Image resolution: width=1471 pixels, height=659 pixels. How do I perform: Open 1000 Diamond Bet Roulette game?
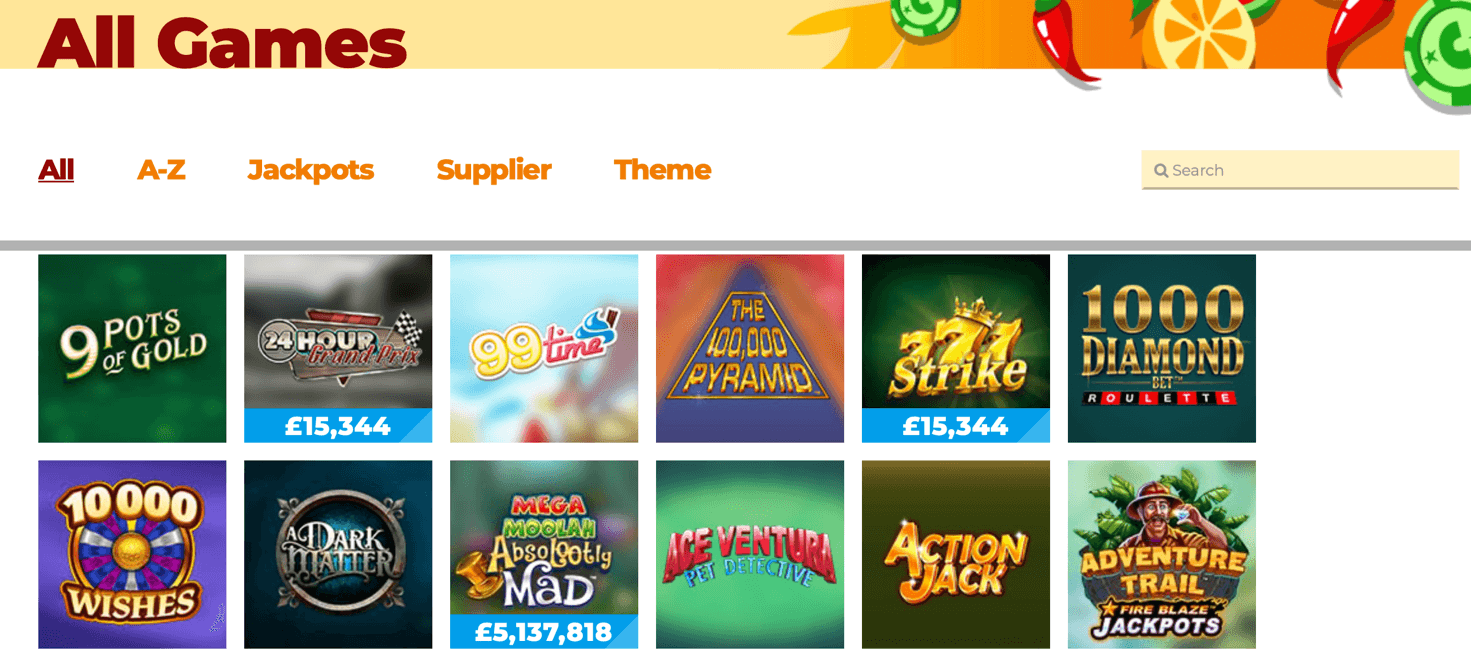click(x=1162, y=348)
